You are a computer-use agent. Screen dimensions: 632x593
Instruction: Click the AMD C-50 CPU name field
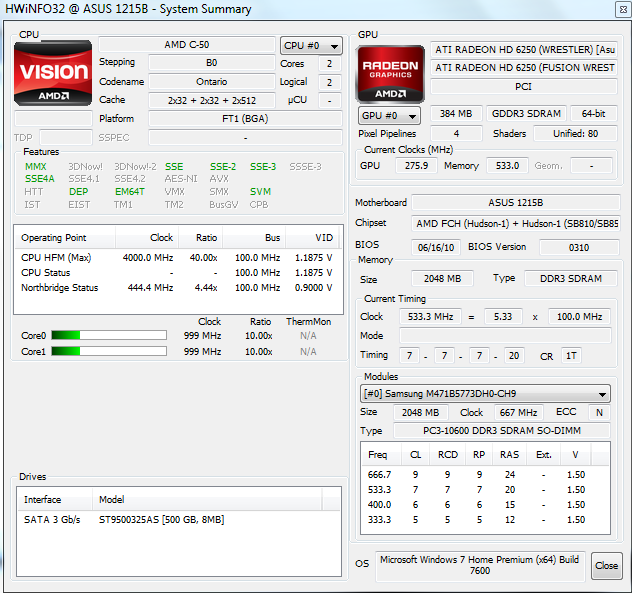[187, 45]
